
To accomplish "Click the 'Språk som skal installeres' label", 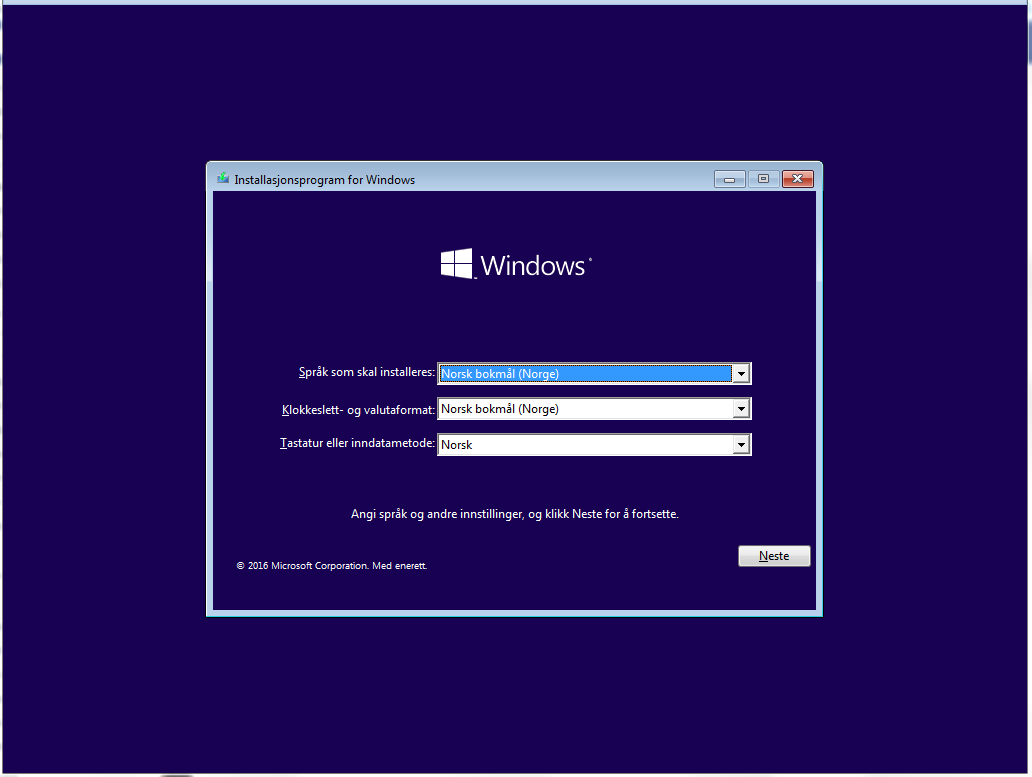I will pos(367,372).
